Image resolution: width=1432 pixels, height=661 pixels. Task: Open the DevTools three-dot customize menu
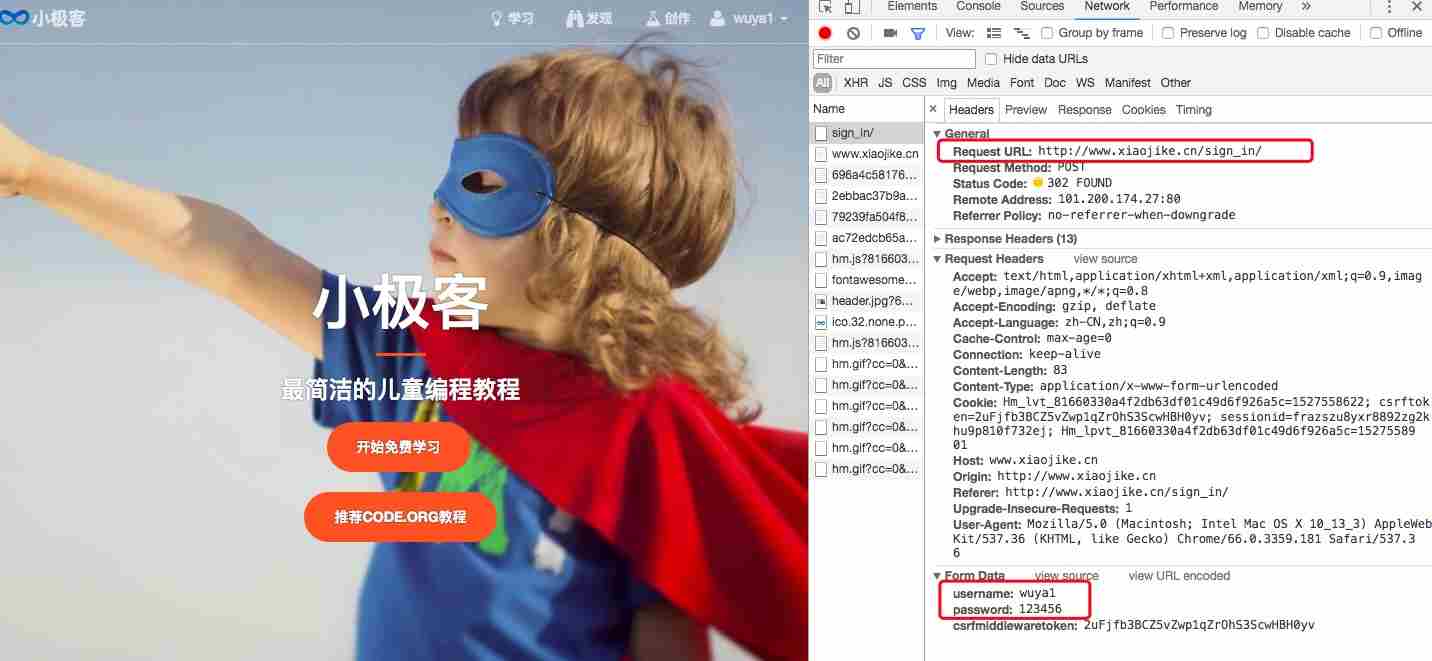(1389, 7)
